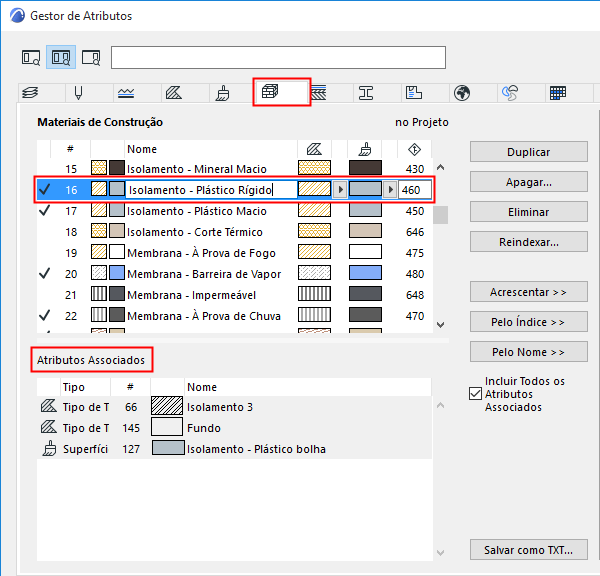Sort materials by # index column
Screen dimensions: 600x576
coord(70,149)
